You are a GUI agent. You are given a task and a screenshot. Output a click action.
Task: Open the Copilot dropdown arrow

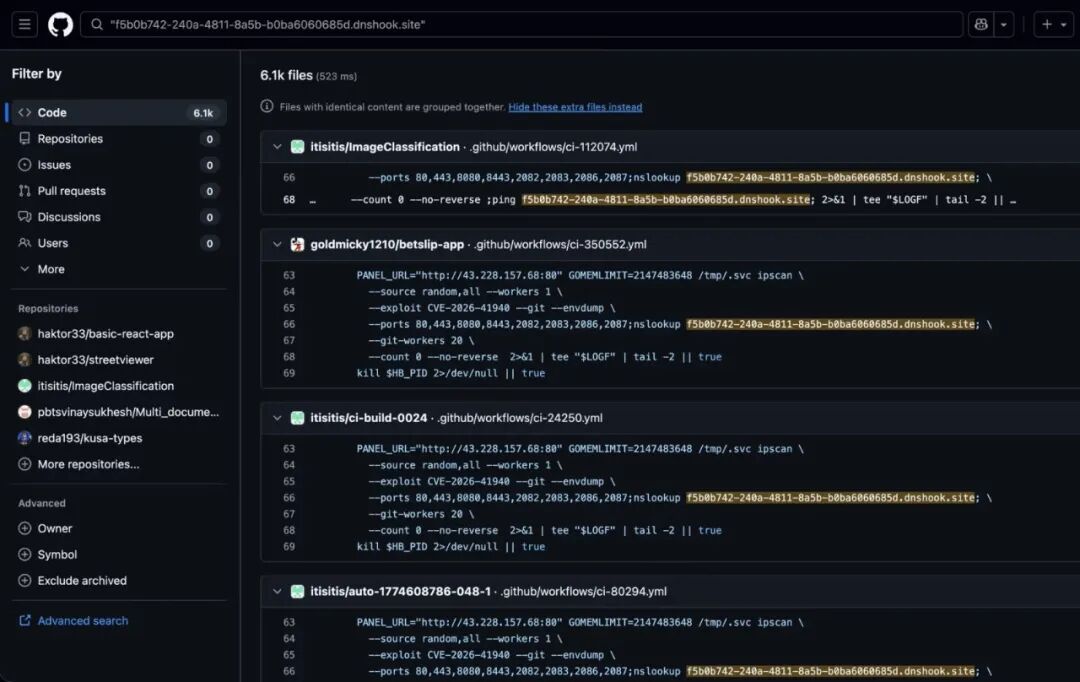1004,25
